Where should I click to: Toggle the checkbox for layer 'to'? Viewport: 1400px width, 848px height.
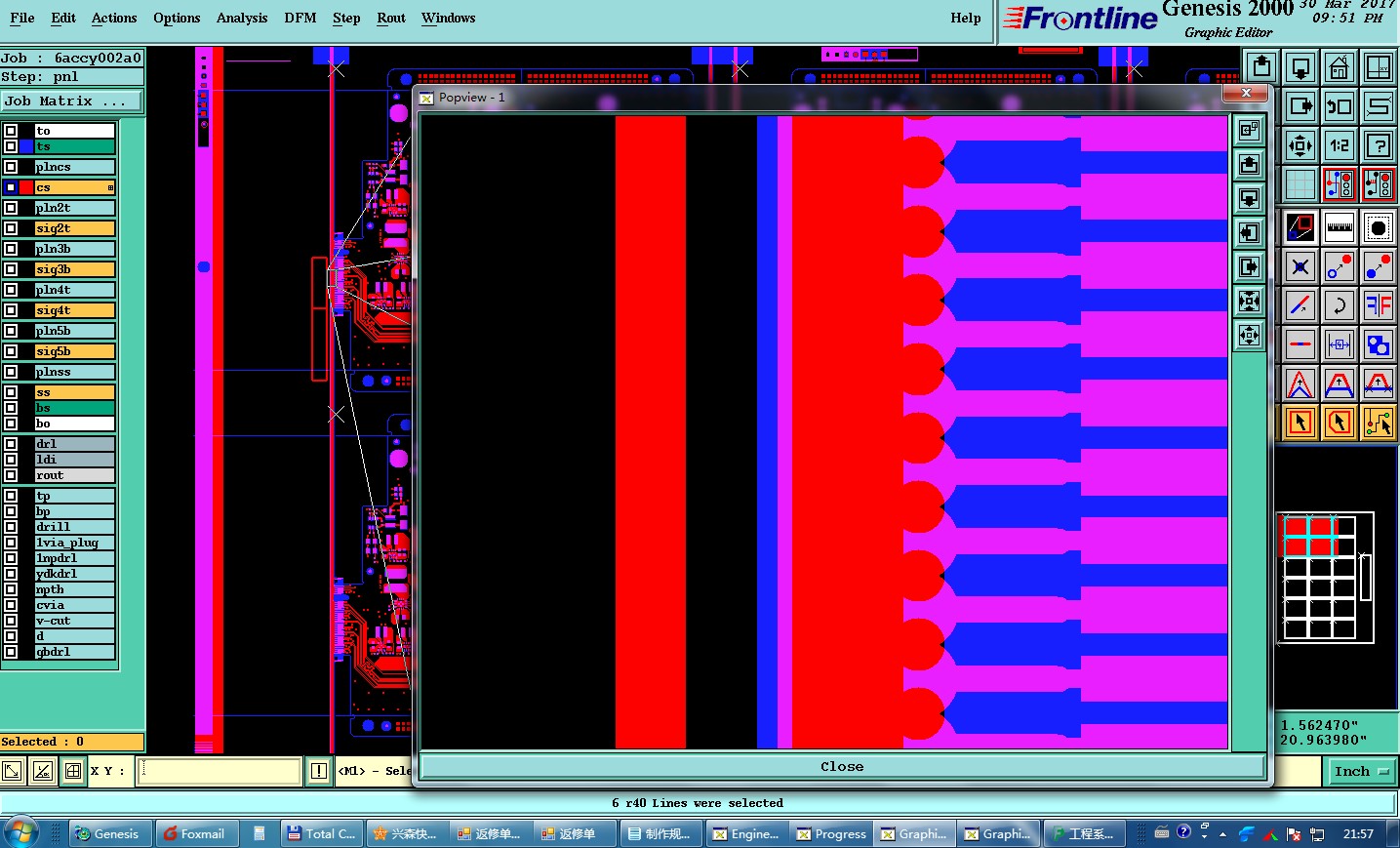pyautogui.click(x=11, y=131)
